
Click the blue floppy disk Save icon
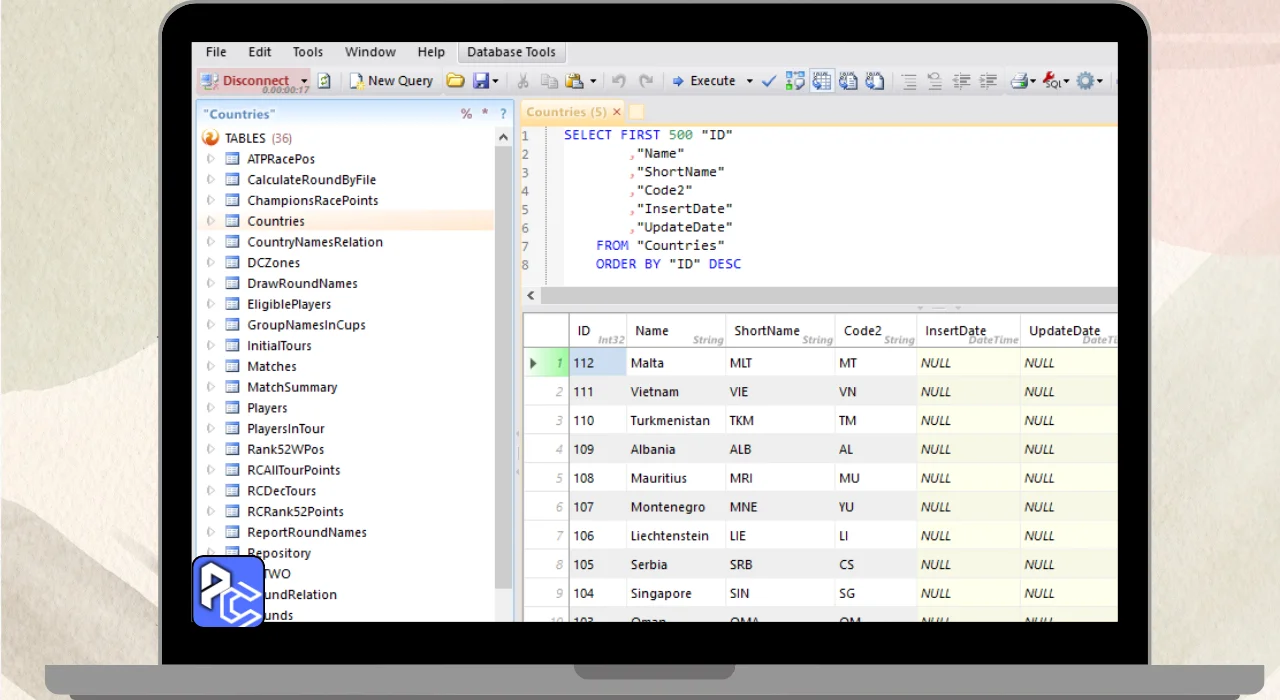click(x=481, y=81)
